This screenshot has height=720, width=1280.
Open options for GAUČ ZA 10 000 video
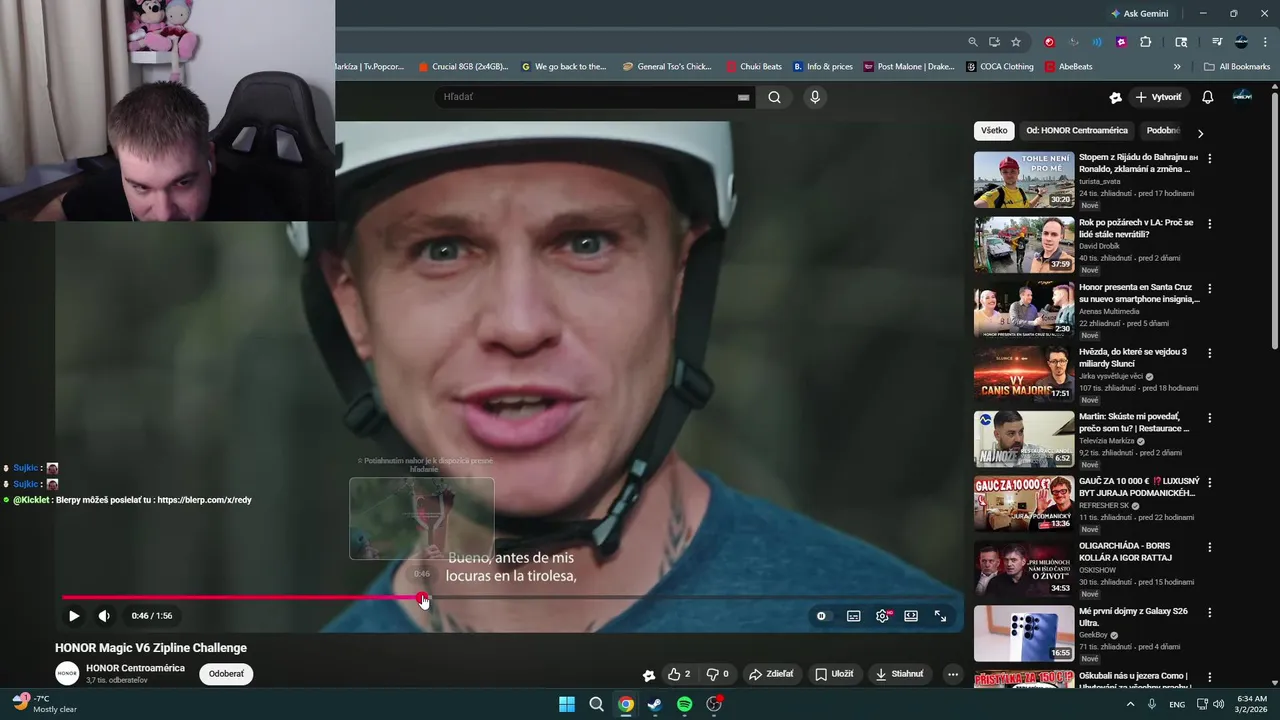1210,482
